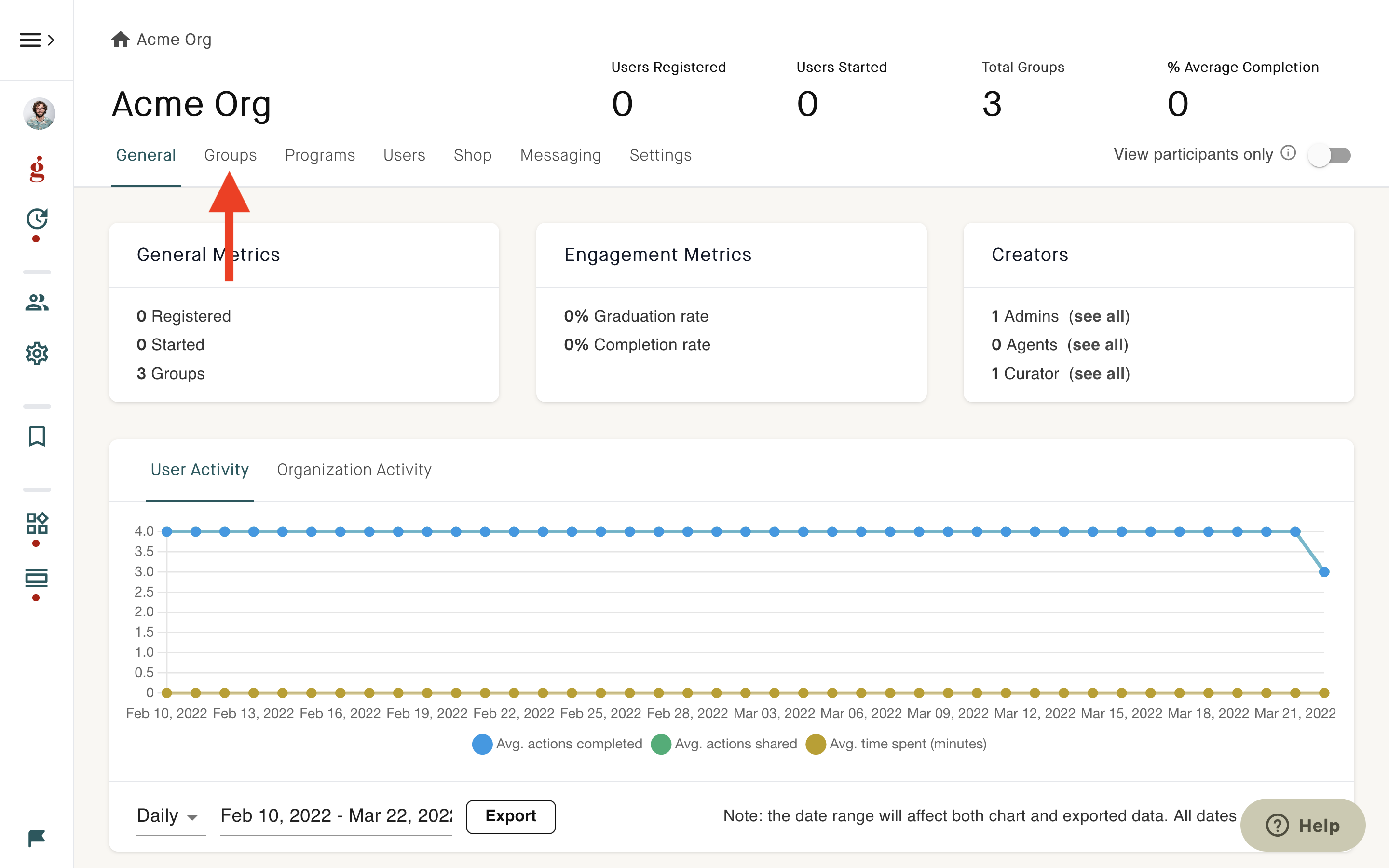Open the clock activity icon in sidebar
The height and width of the screenshot is (868, 1389).
[x=37, y=219]
